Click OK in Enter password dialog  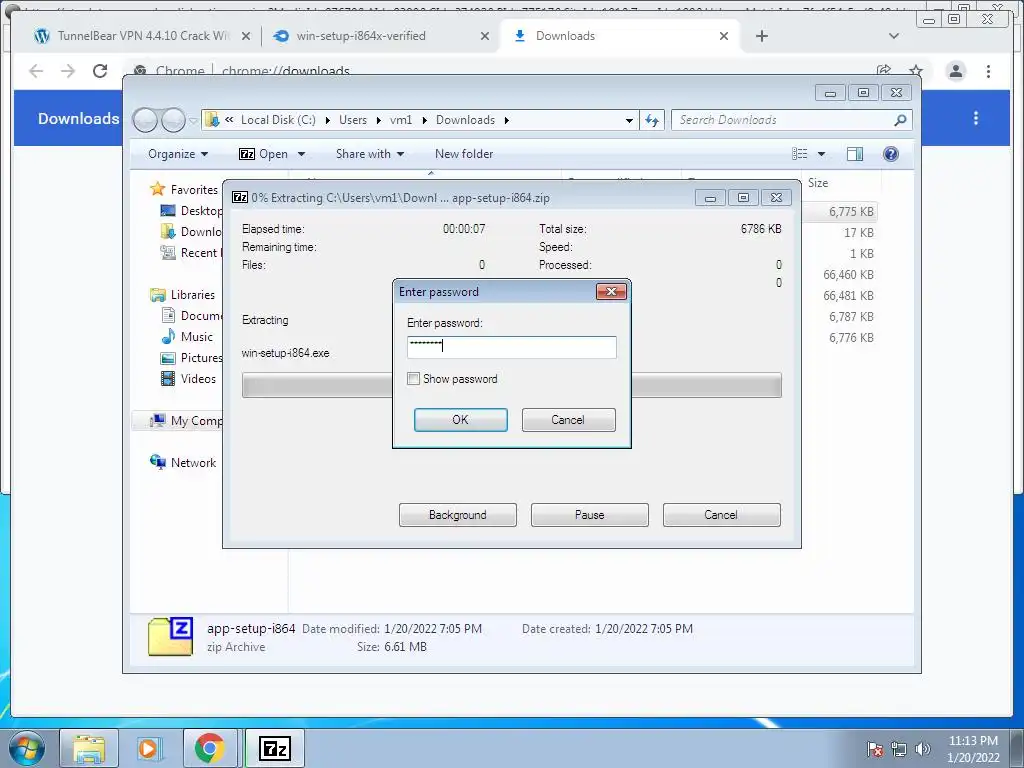pyautogui.click(x=460, y=420)
